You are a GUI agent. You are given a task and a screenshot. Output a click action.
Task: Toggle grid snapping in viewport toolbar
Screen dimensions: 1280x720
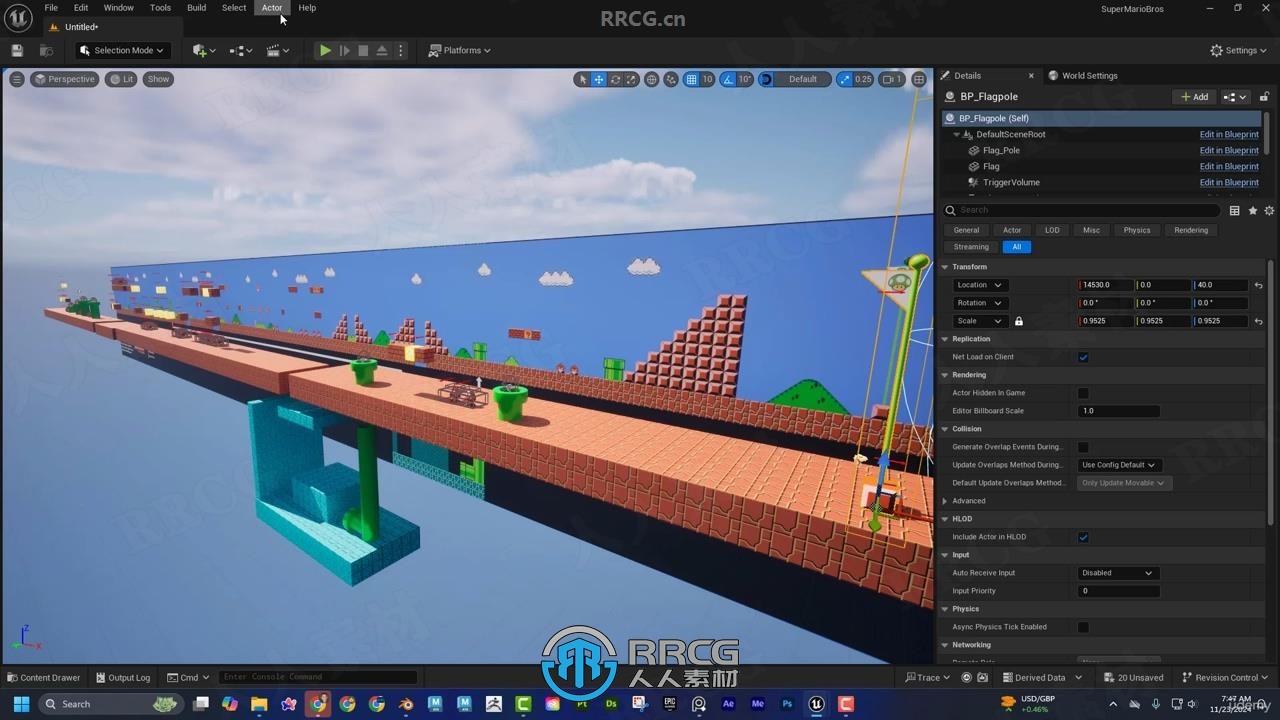point(691,79)
